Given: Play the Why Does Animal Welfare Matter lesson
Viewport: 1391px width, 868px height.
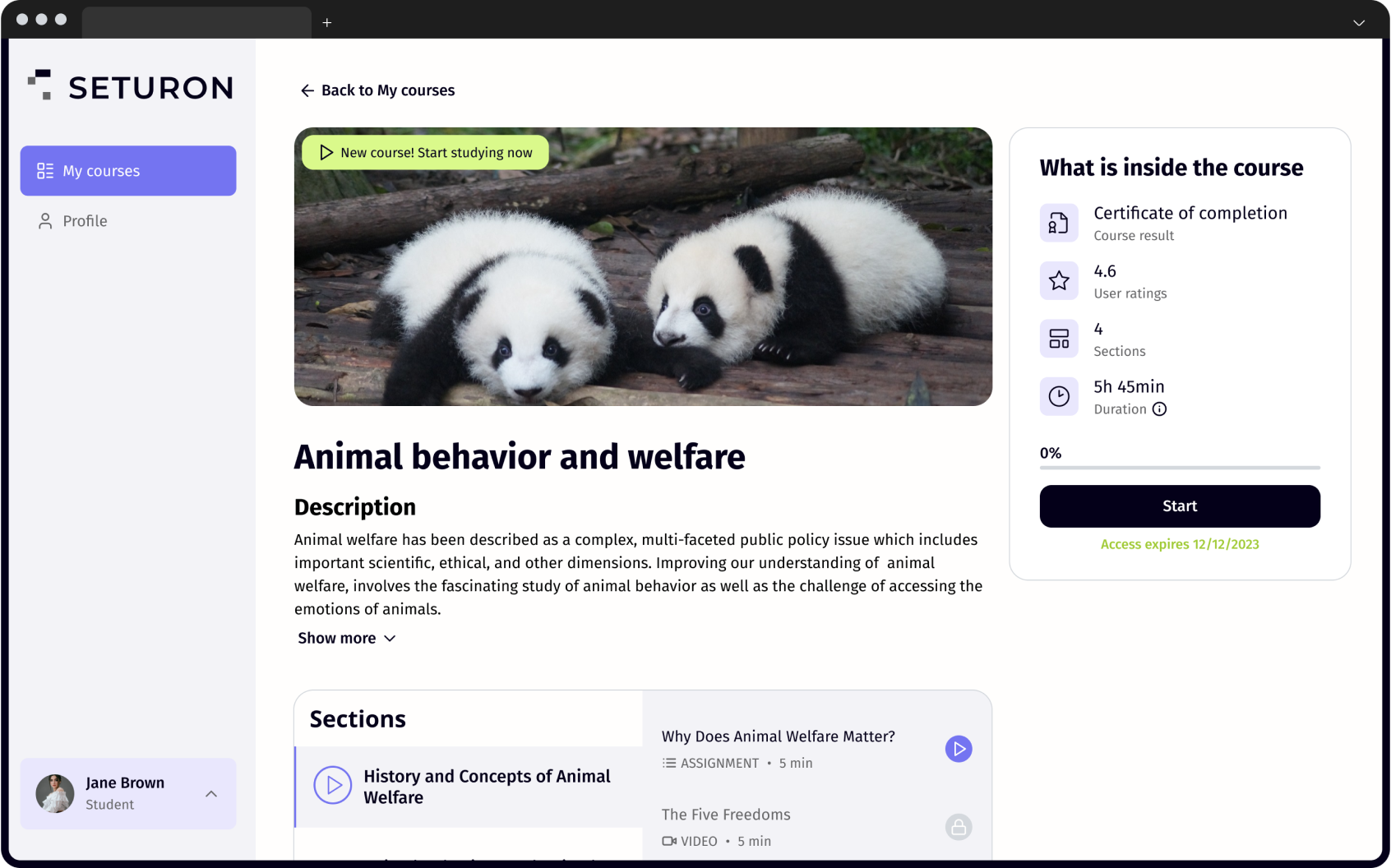Looking at the screenshot, I should point(959,749).
